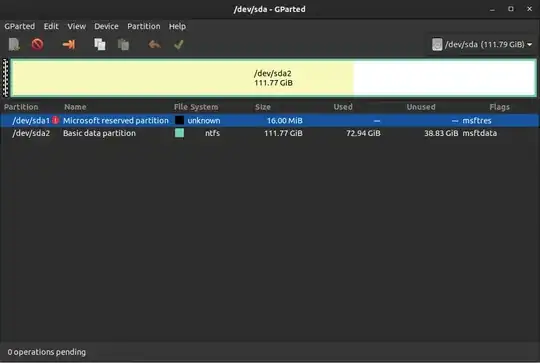Viewport: 540px width, 363px height.
Task: Click the disk icon in the device selector
Action: [437, 44]
